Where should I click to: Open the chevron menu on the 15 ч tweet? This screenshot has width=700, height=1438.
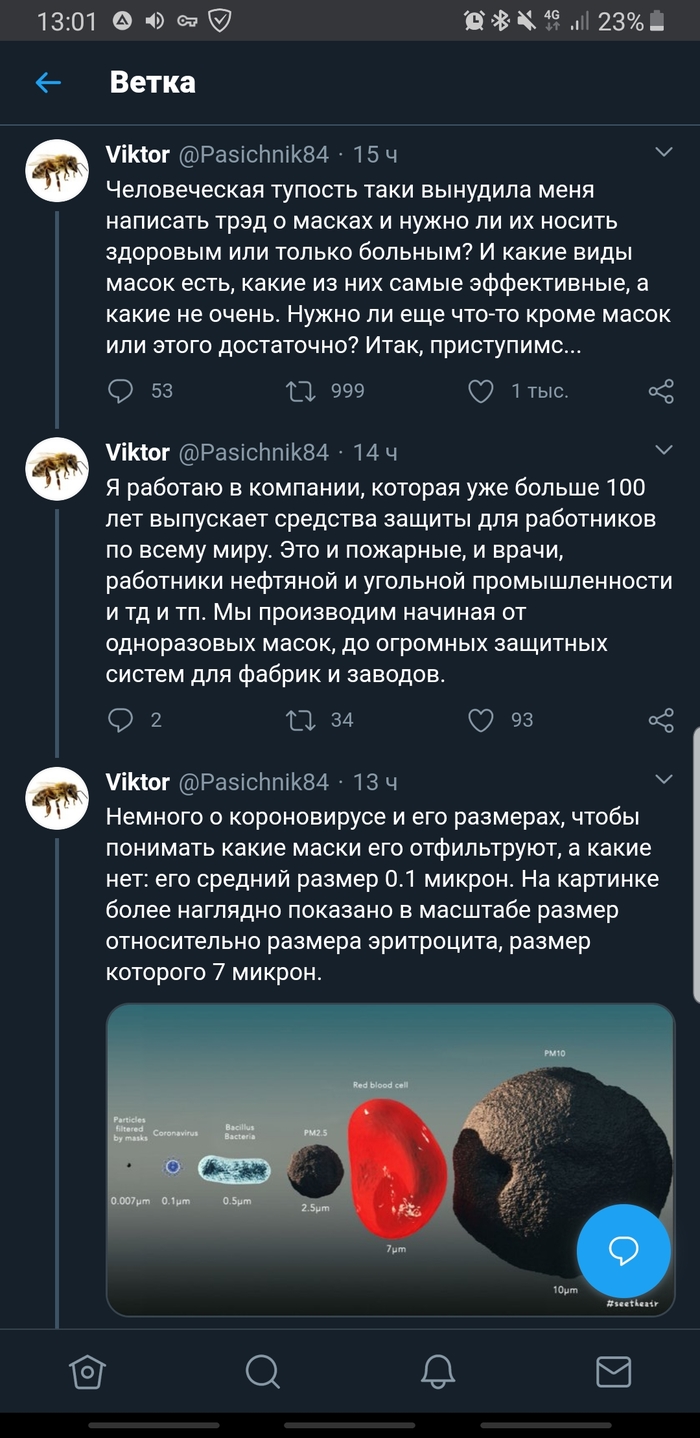663,152
